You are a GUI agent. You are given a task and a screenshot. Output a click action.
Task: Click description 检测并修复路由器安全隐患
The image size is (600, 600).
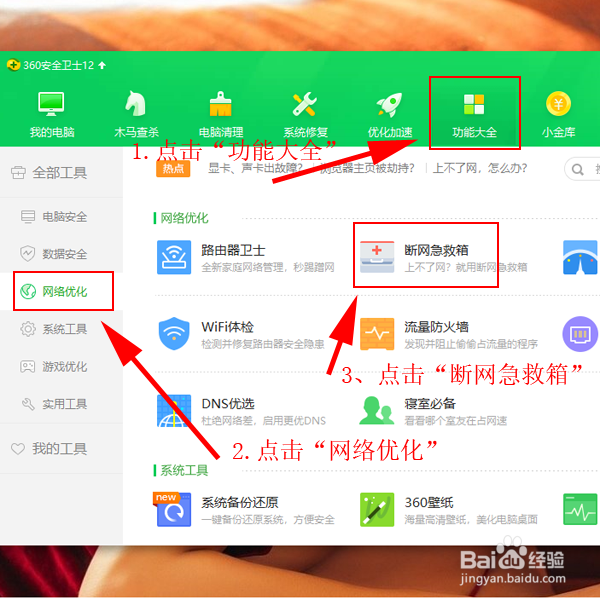tap(263, 344)
